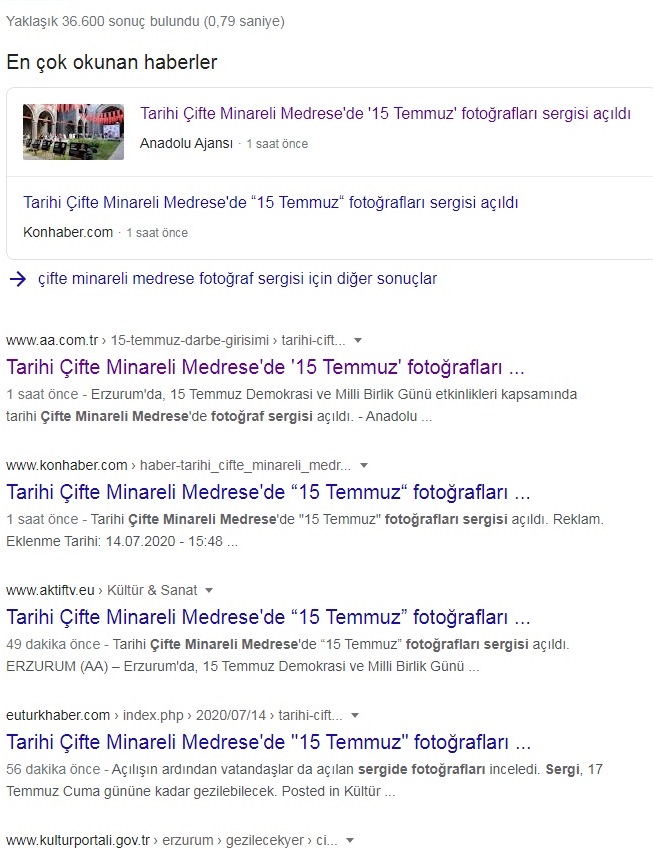The height and width of the screenshot is (849, 653).
Task: Click the Anadolu Ajansı source label
Action: (186, 143)
